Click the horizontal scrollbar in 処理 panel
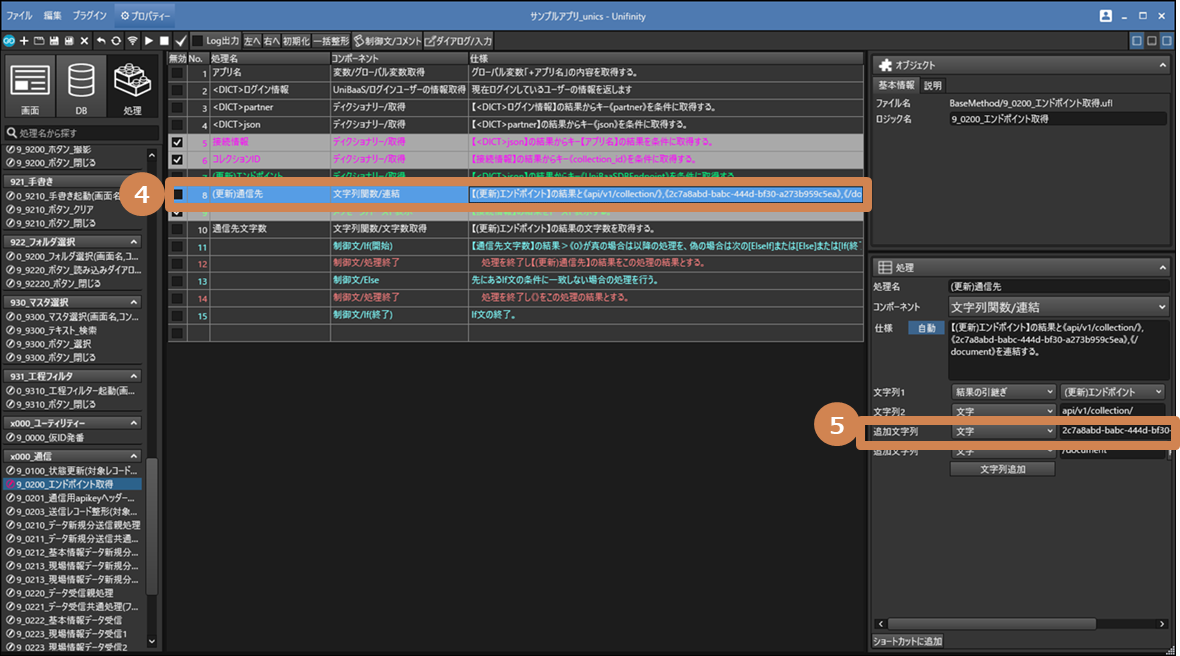 pyautogui.click(x=992, y=624)
